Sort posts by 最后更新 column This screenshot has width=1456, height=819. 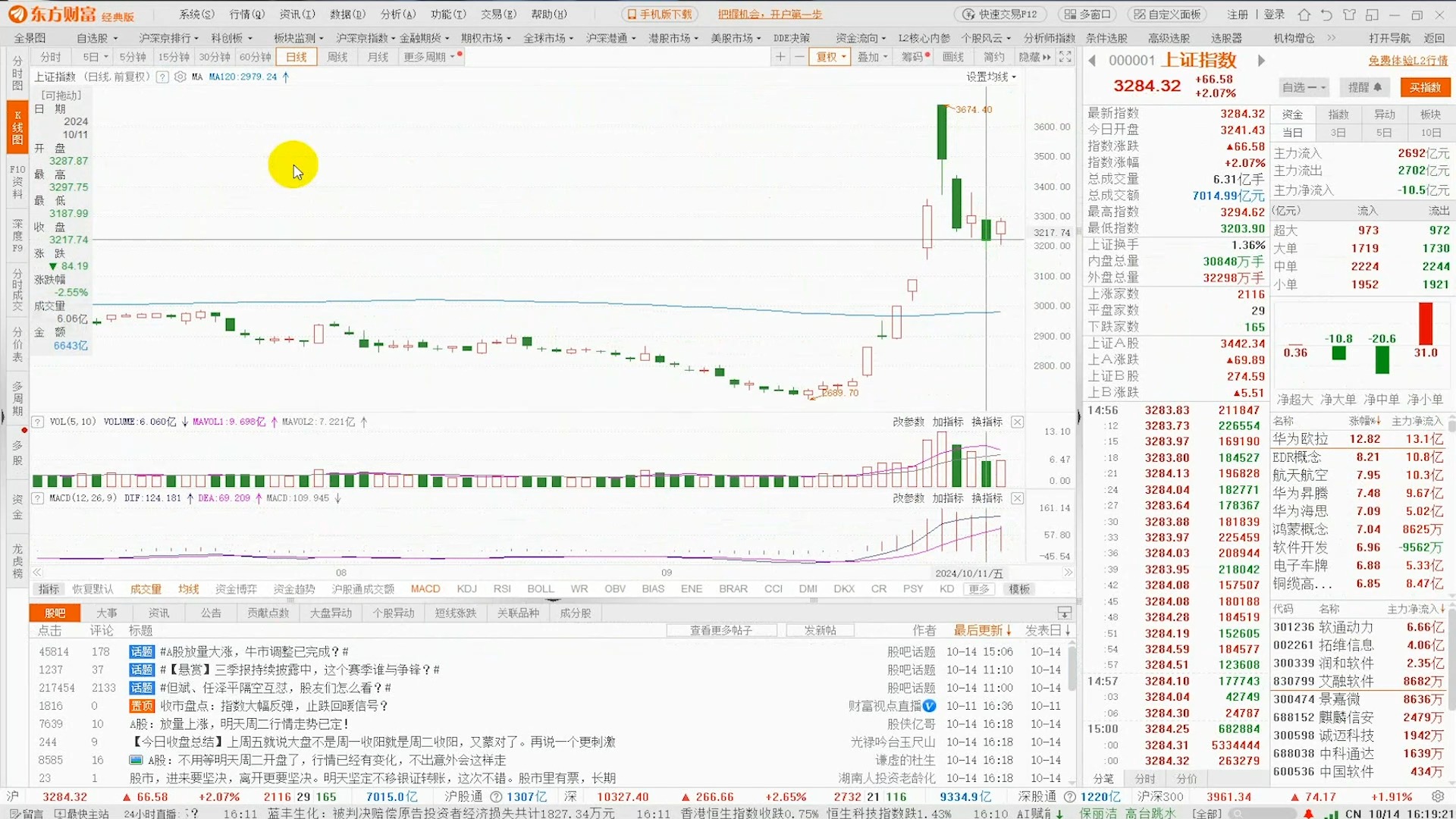pyautogui.click(x=983, y=631)
